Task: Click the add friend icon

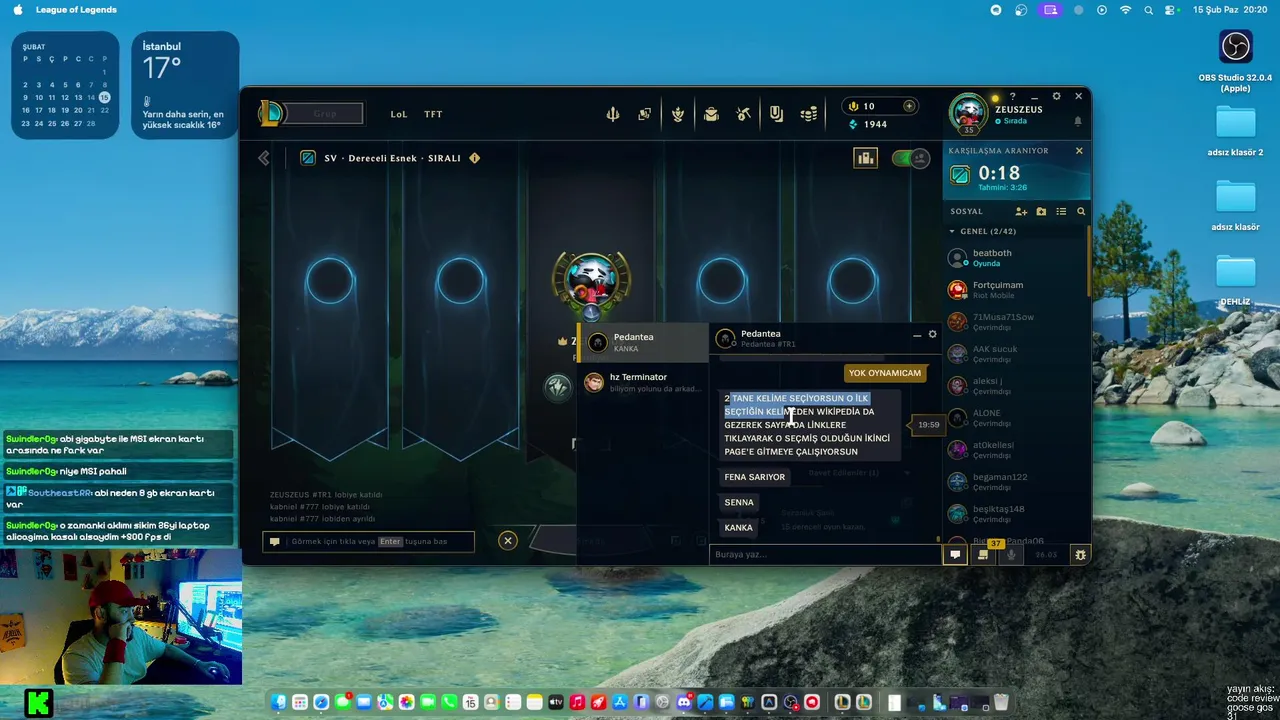Action: [1021, 212]
